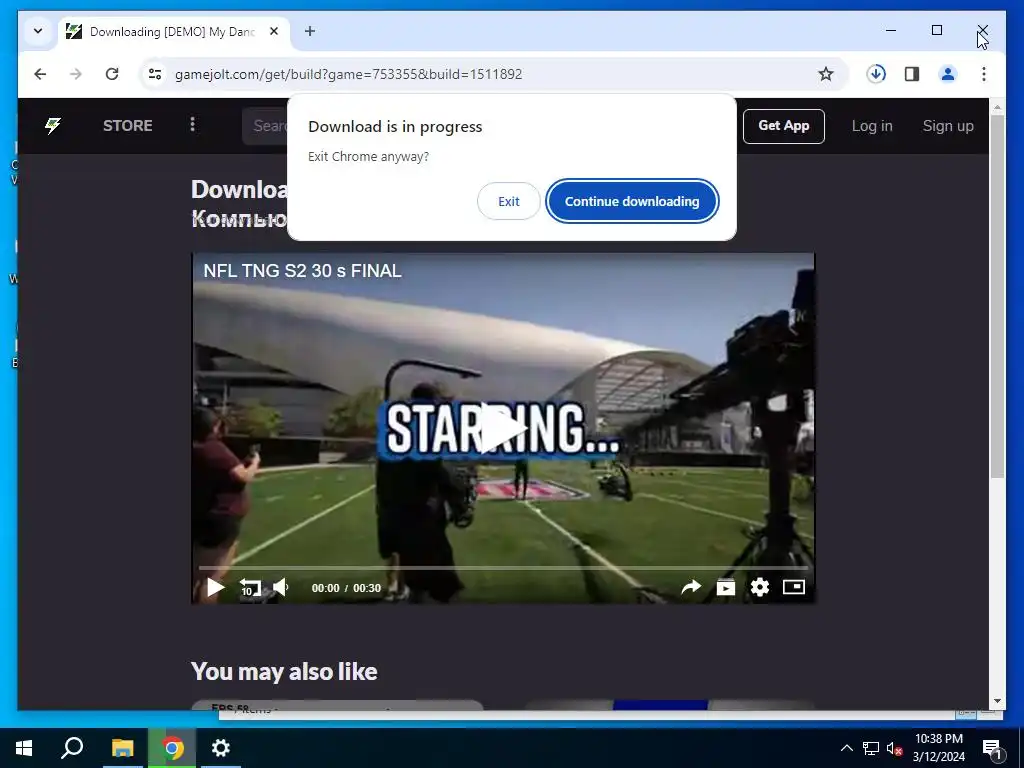Go back with the browser back arrow
Image resolution: width=1024 pixels, height=768 pixels.
click(x=40, y=74)
